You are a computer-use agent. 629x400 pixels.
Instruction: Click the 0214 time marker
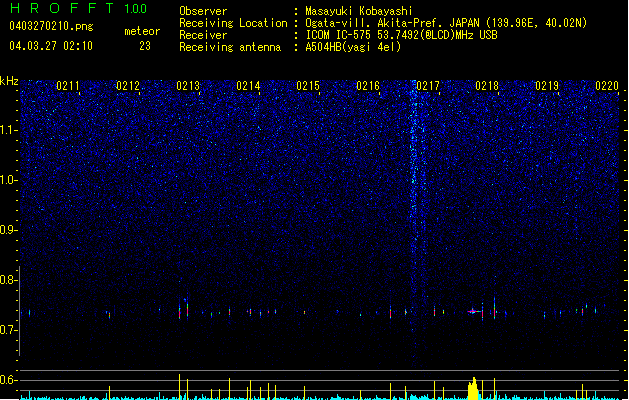coord(248,86)
